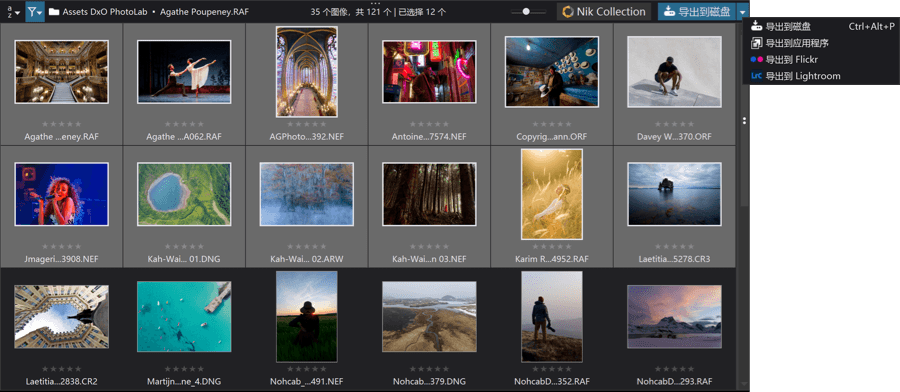Rate Martijn...ne_4.DNG with the star row
Screen dimensions: 900x392
[184, 369]
